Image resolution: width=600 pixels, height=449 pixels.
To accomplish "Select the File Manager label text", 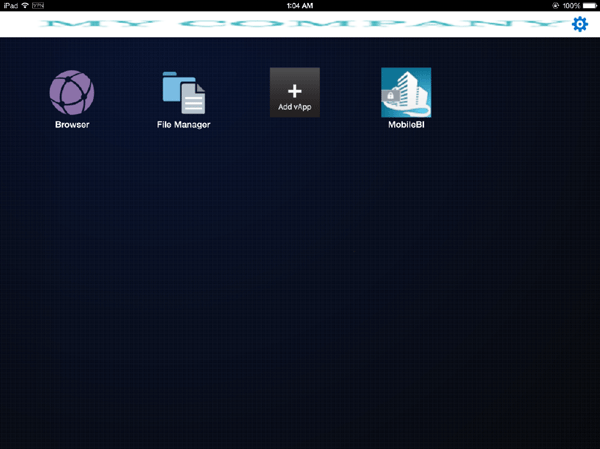I will coord(184,124).
